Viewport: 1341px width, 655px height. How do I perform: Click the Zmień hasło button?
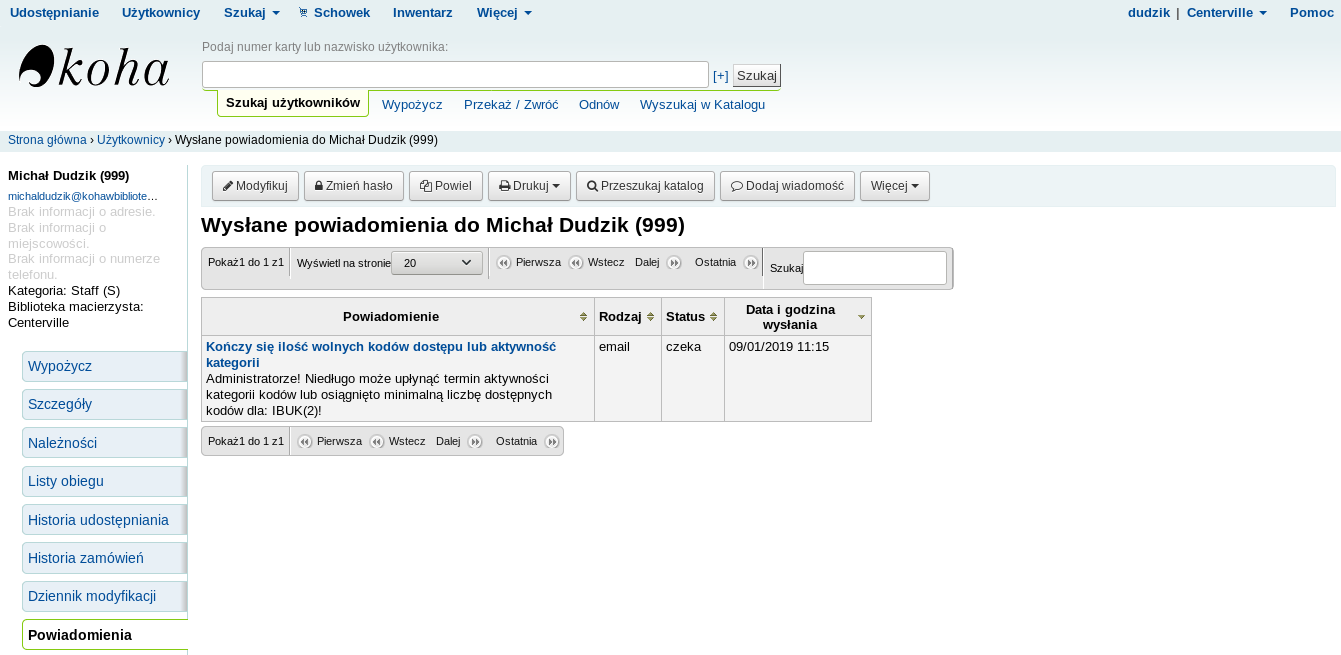(x=353, y=186)
